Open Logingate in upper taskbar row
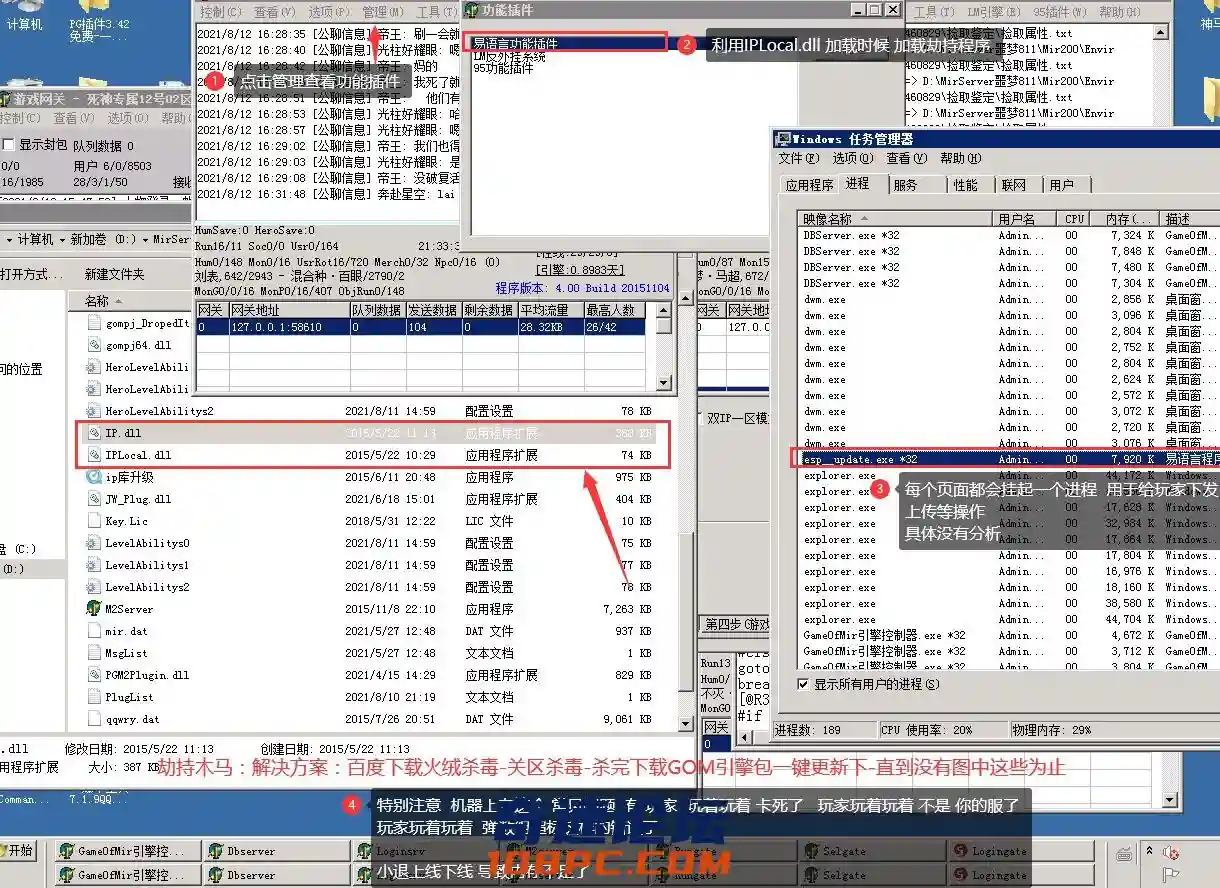 point(1020,851)
